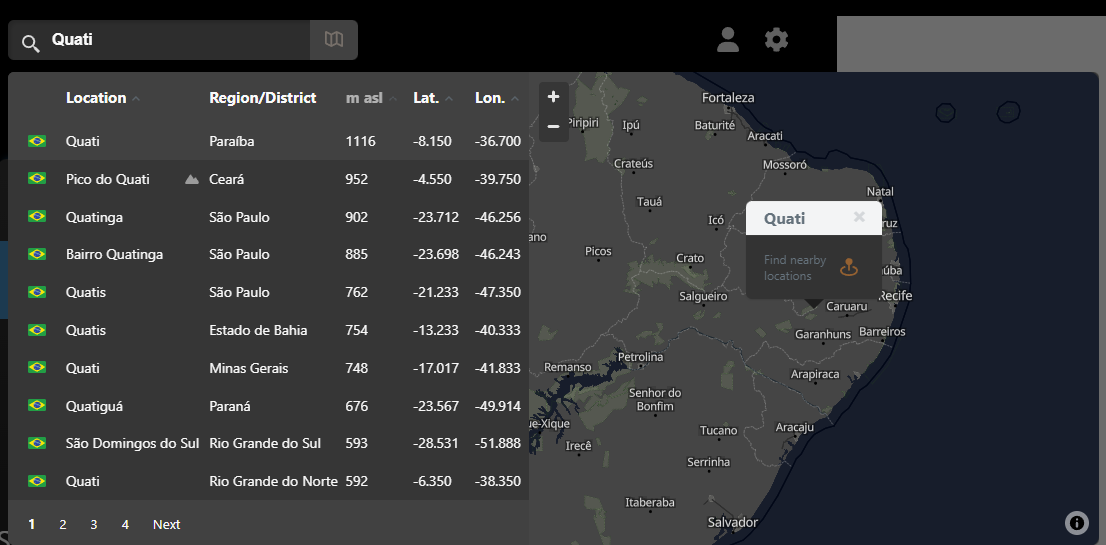Click Fortaleza on the map

click(x=728, y=98)
